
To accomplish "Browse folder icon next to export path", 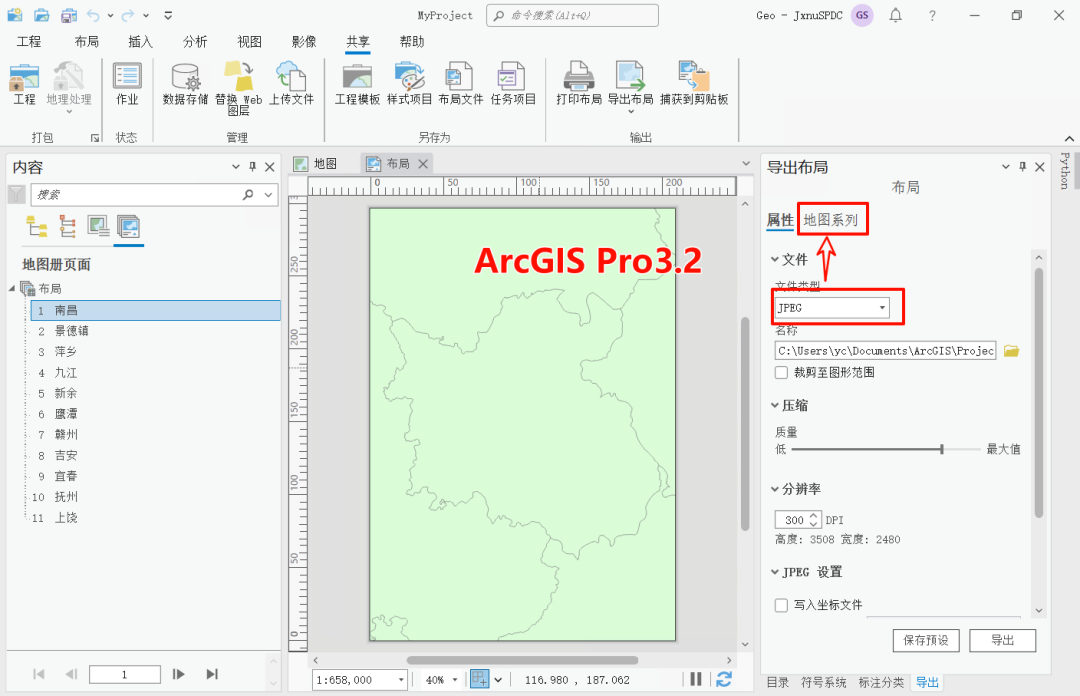I will tap(1011, 351).
